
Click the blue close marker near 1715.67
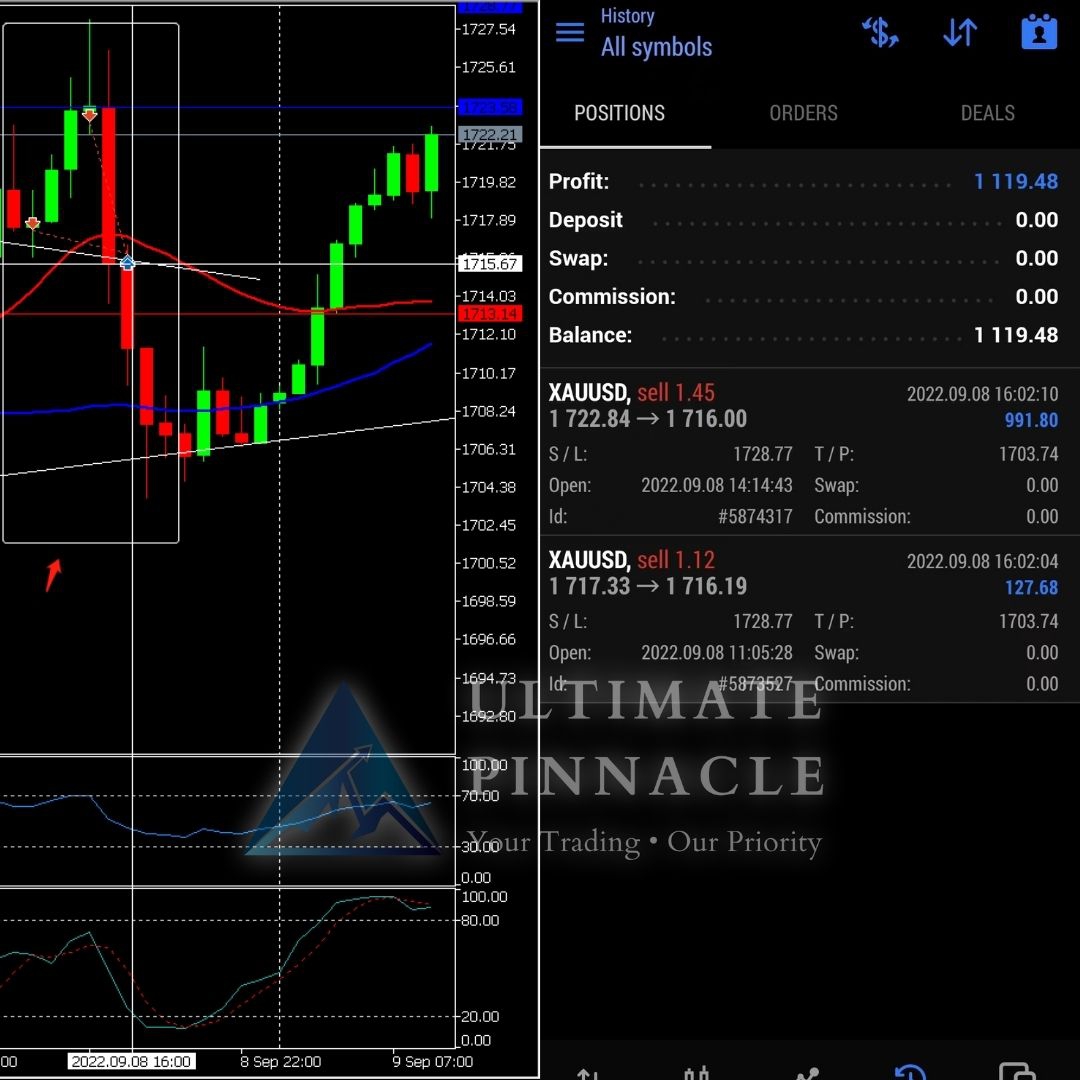(x=127, y=262)
